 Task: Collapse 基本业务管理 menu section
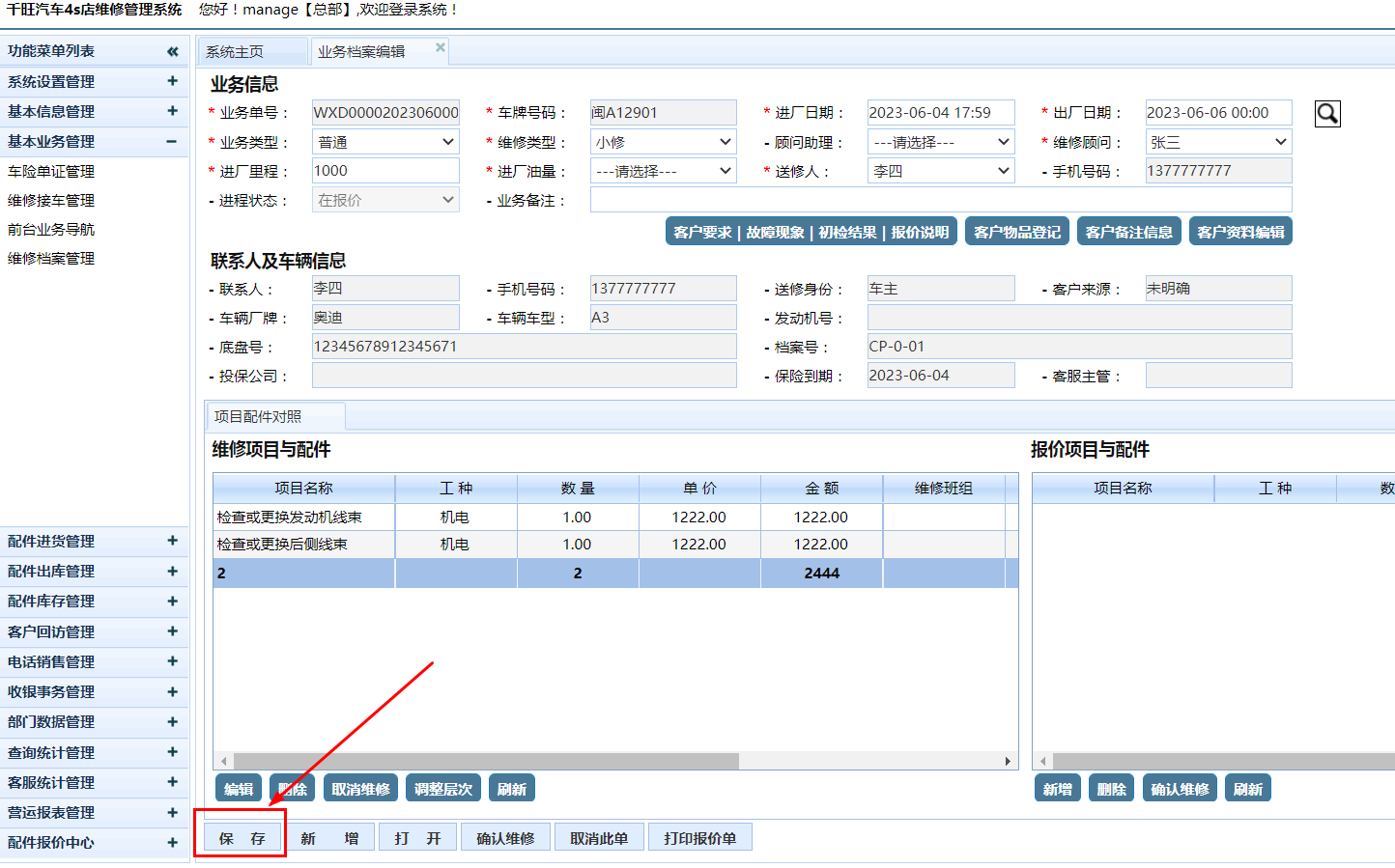172,141
